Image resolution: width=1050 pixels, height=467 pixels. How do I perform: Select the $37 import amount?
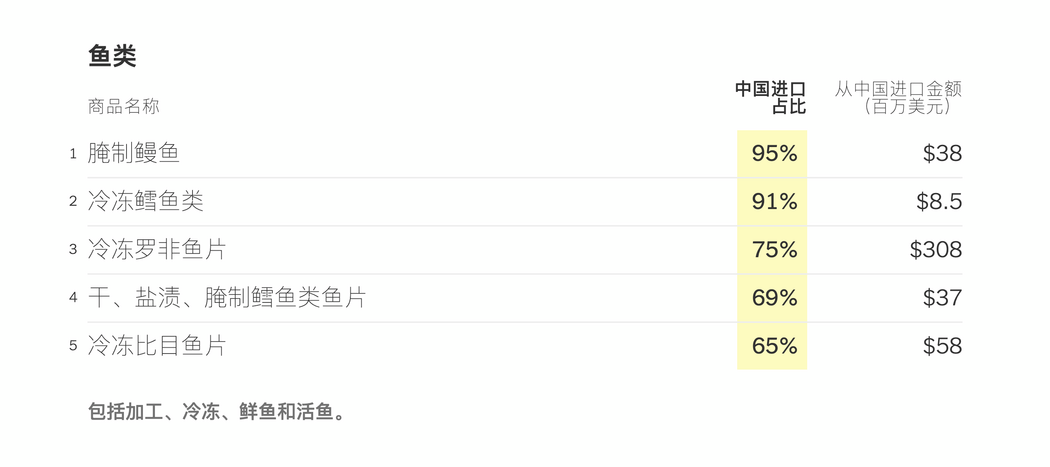pos(942,297)
